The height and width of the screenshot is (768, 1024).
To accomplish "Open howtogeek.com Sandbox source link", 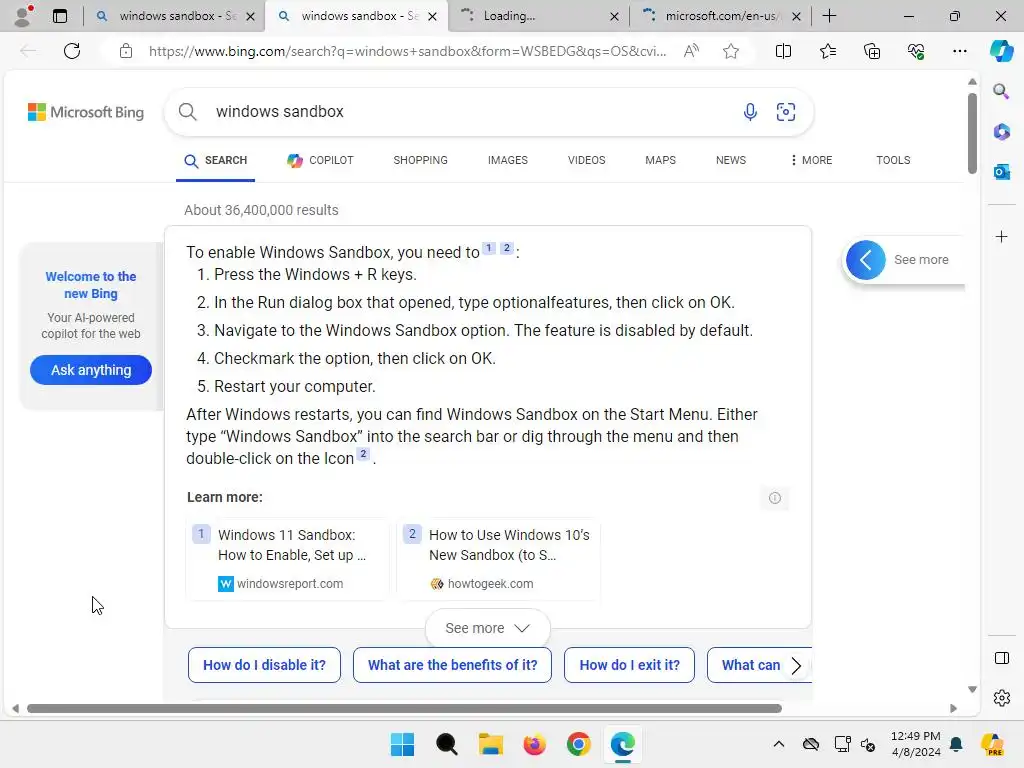I will pyautogui.click(x=499, y=559).
